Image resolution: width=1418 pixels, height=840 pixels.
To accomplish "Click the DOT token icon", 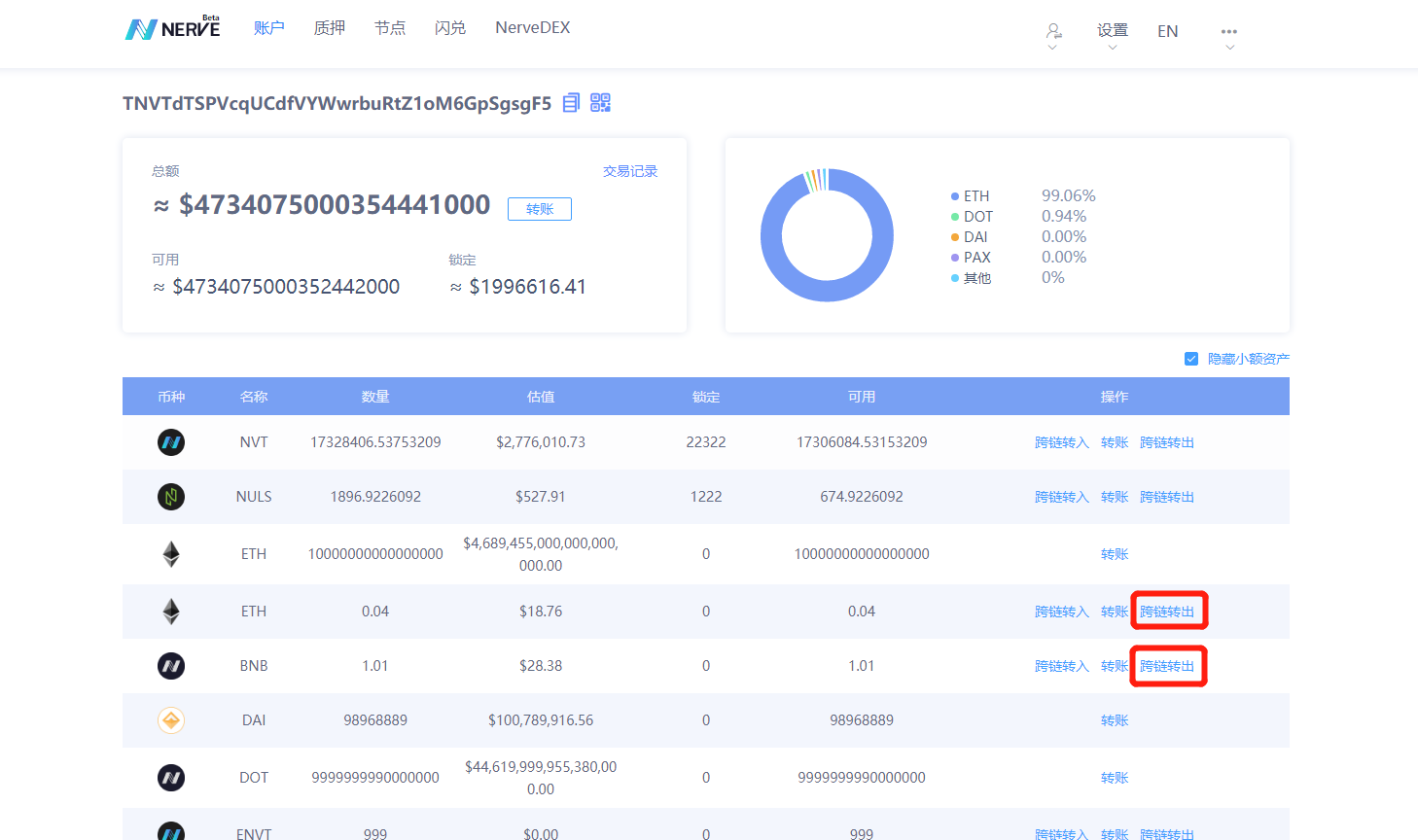I will pos(171,778).
